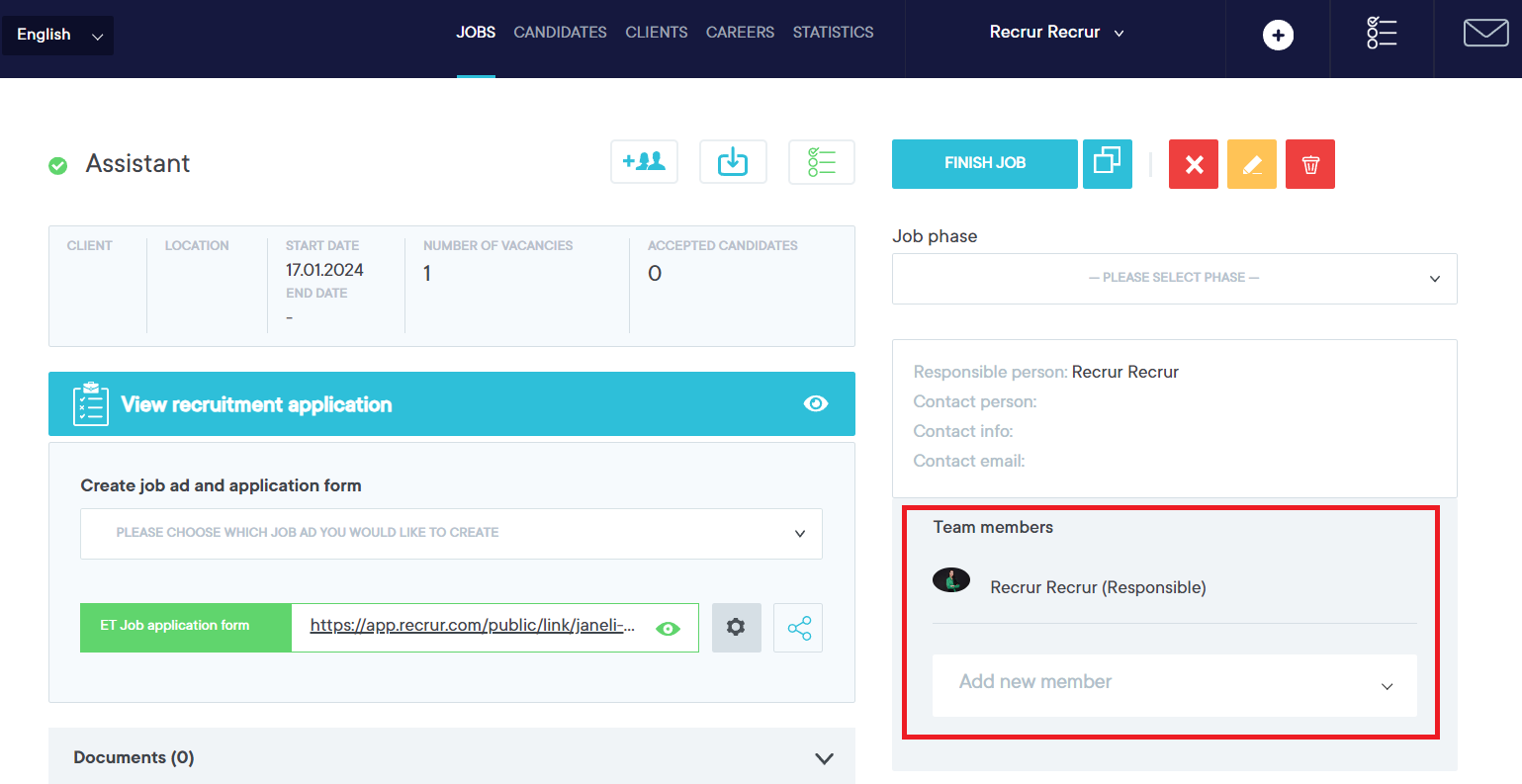This screenshot has height=784, width=1522.
Task: Click the FINISH JOB button
Action: click(984, 163)
